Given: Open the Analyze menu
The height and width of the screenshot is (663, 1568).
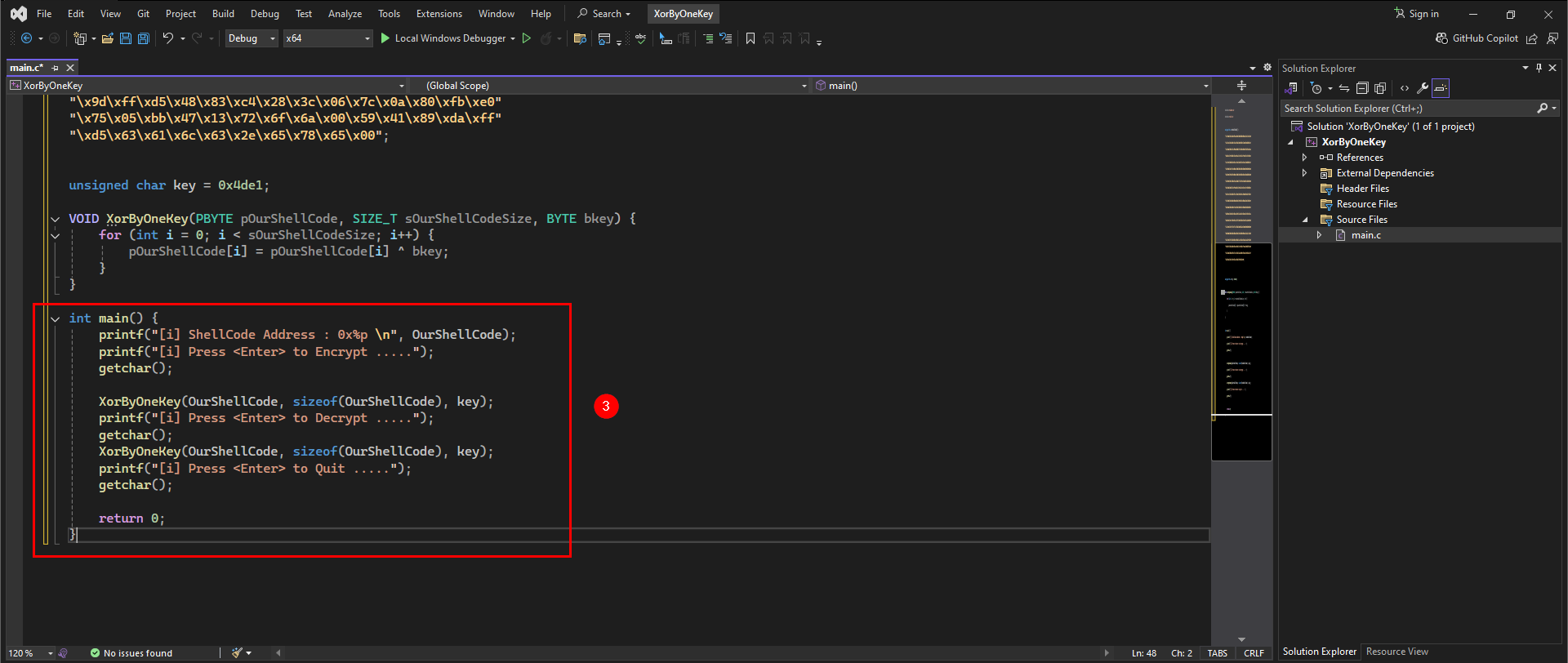Looking at the screenshot, I should [x=345, y=14].
